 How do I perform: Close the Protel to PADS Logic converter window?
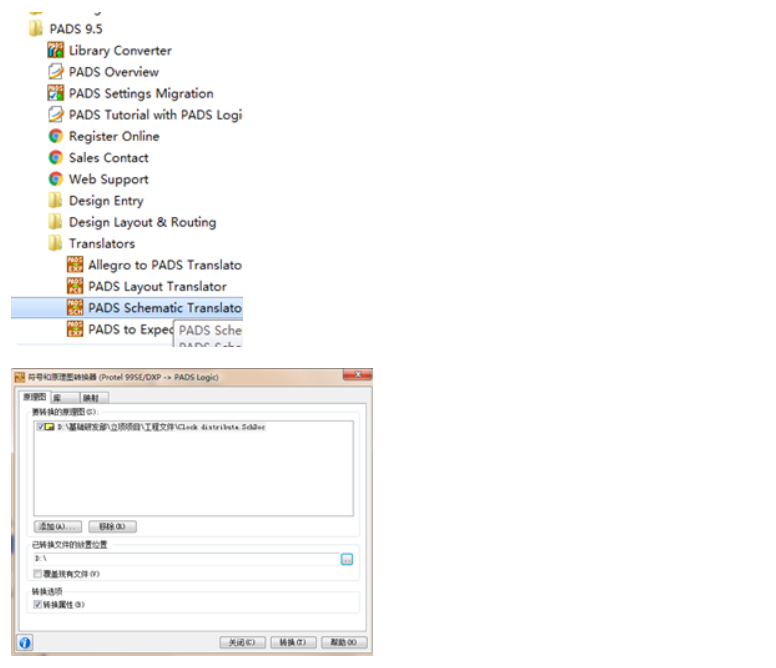tap(358, 375)
